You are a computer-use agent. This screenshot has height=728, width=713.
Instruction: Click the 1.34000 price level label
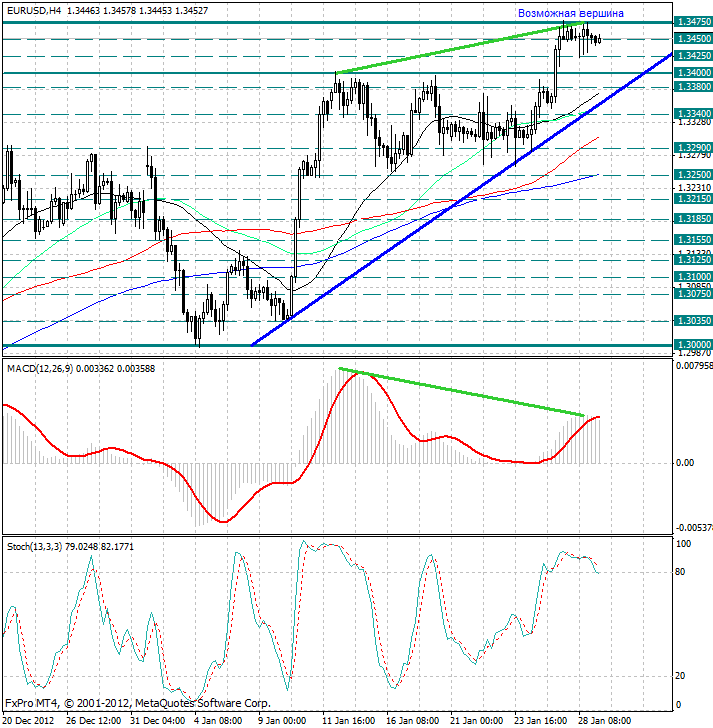tap(694, 72)
